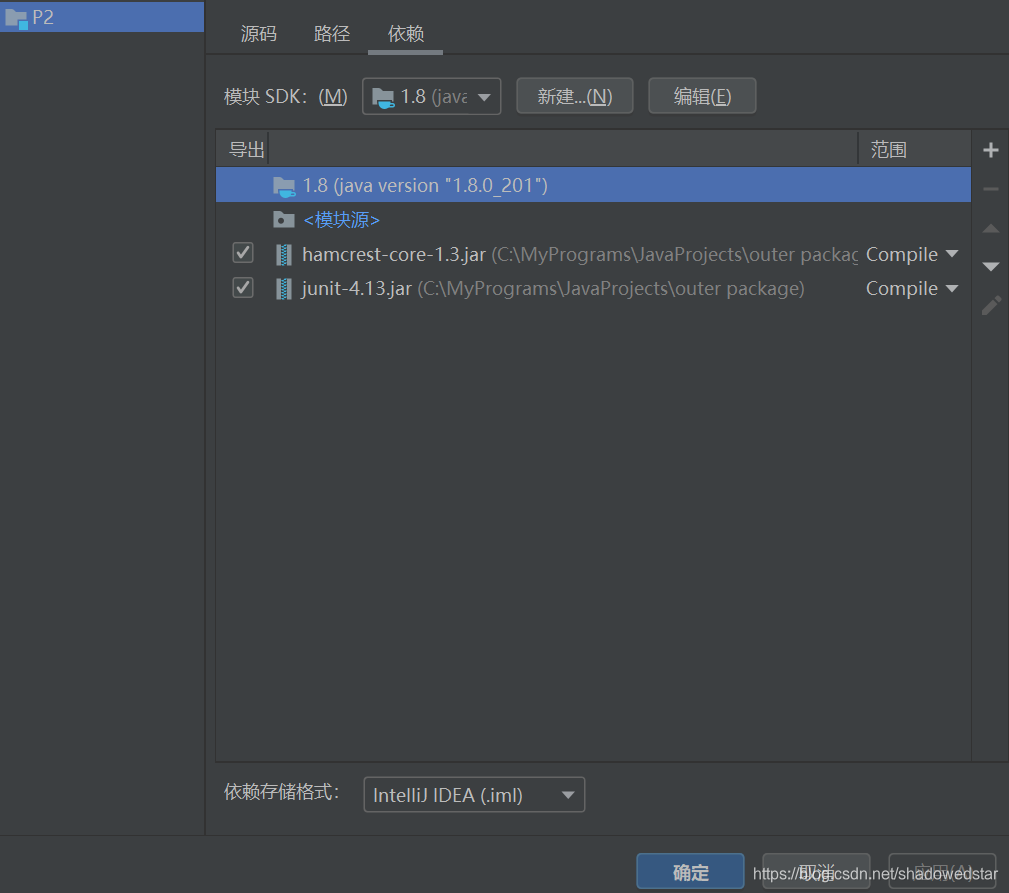Viewport: 1009px width, 893px height.
Task: Open the module SDK 1.8 dropdown
Action: (x=431, y=97)
